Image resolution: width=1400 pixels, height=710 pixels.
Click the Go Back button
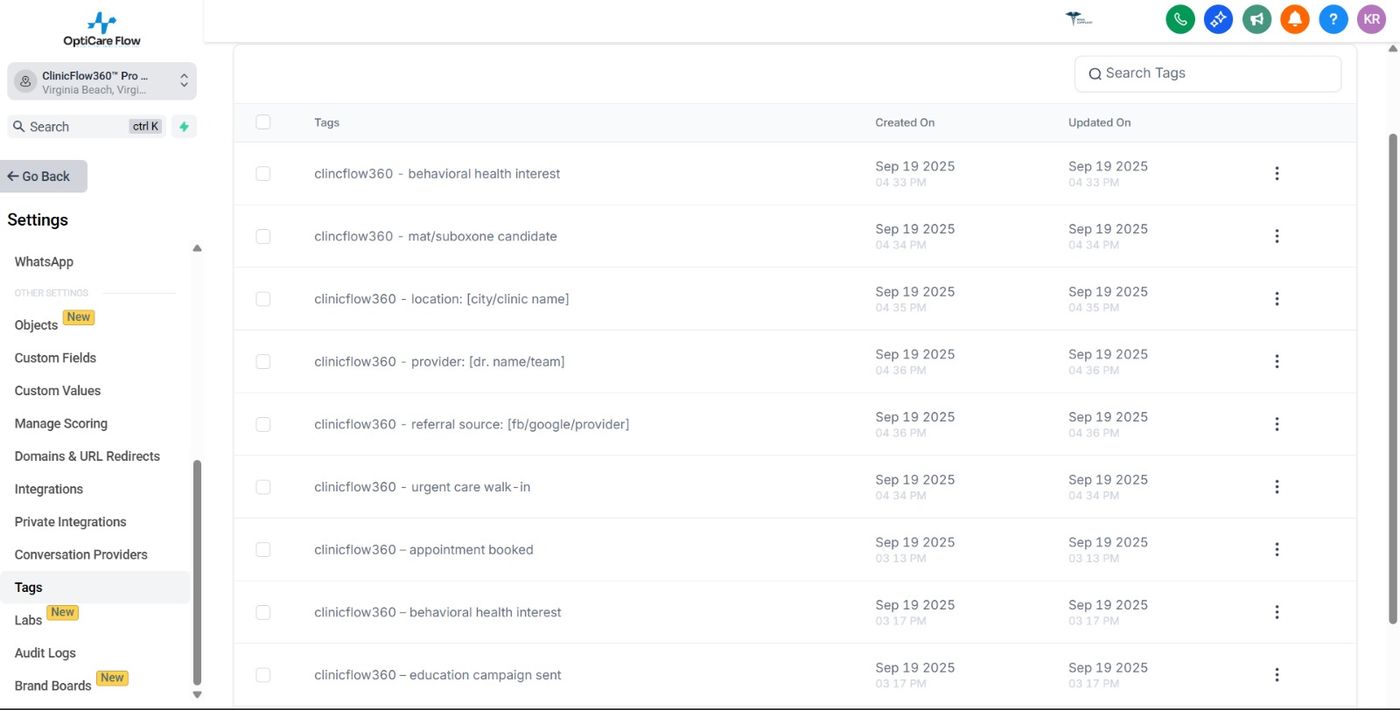pos(44,176)
